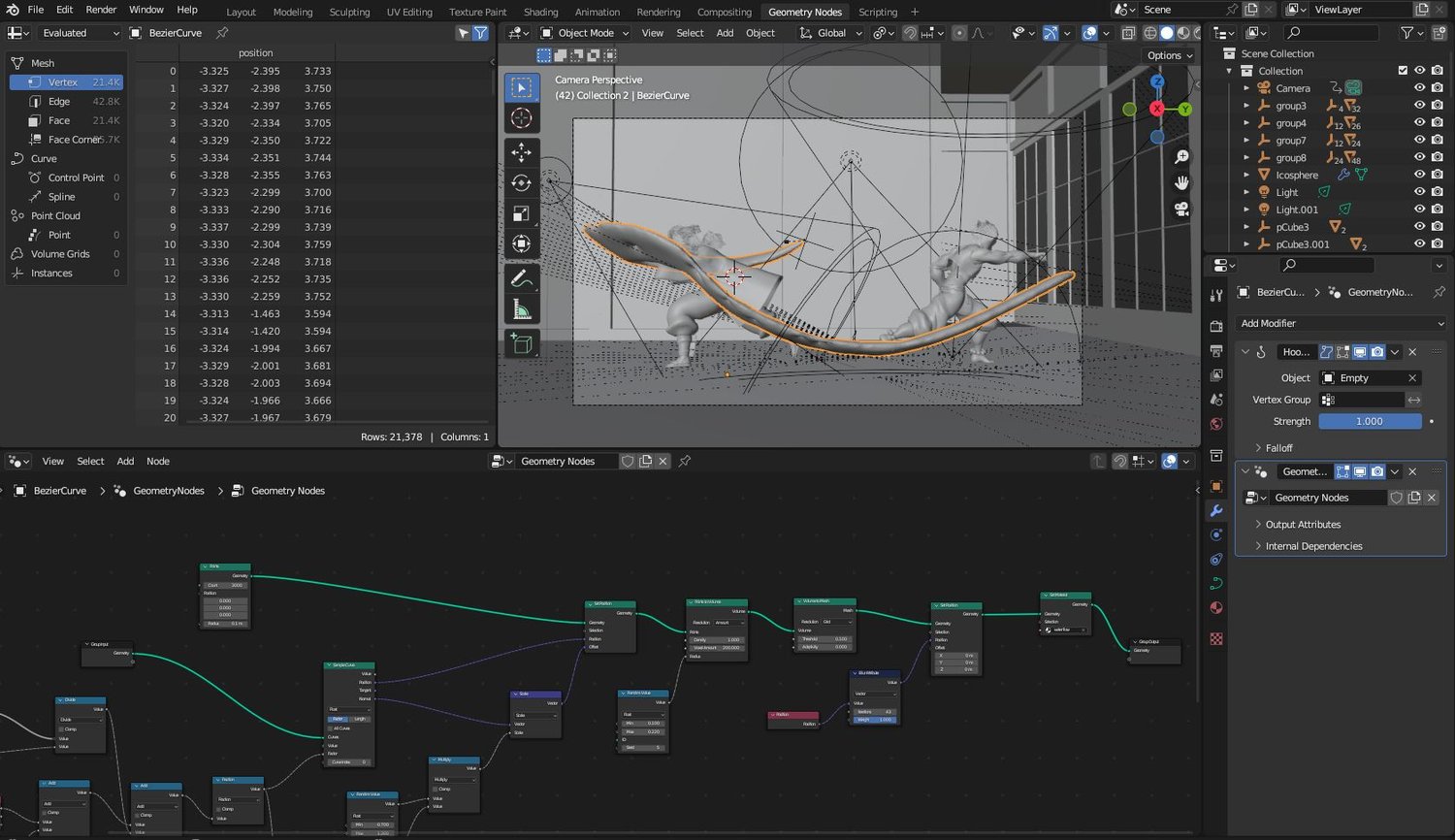
Task: Click the fake user shield for Geometry Nodes
Action: [x=1396, y=498]
